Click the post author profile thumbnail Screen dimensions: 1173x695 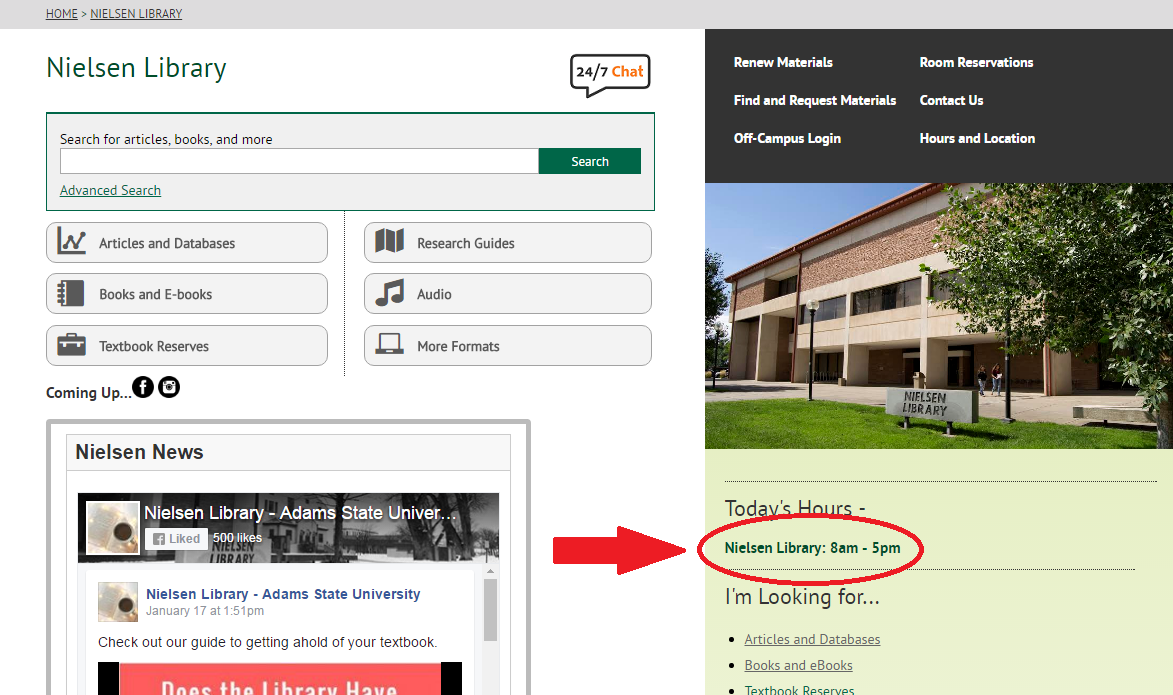click(x=117, y=602)
